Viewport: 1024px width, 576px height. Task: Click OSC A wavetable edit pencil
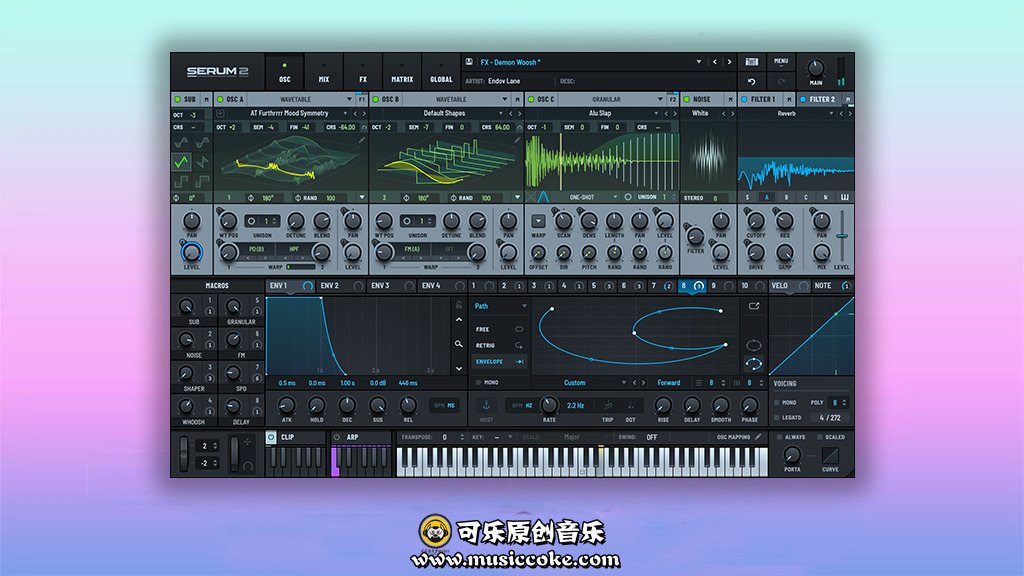click(x=362, y=140)
